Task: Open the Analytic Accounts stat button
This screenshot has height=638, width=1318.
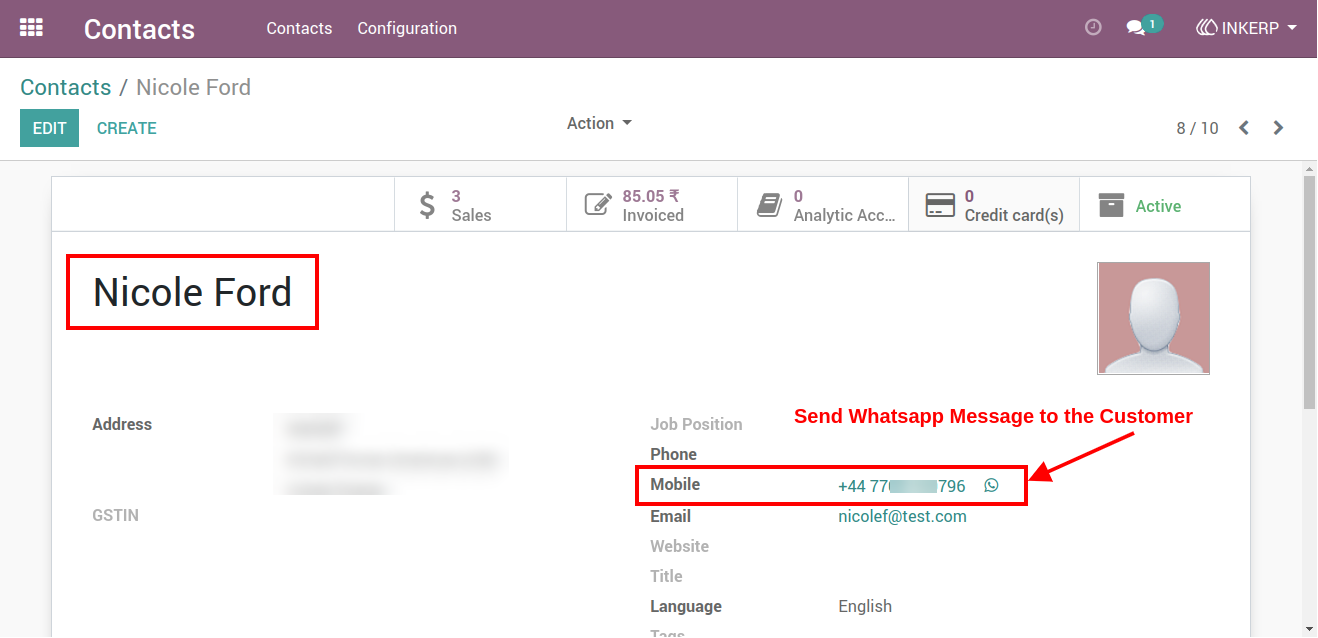Action: click(823, 205)
